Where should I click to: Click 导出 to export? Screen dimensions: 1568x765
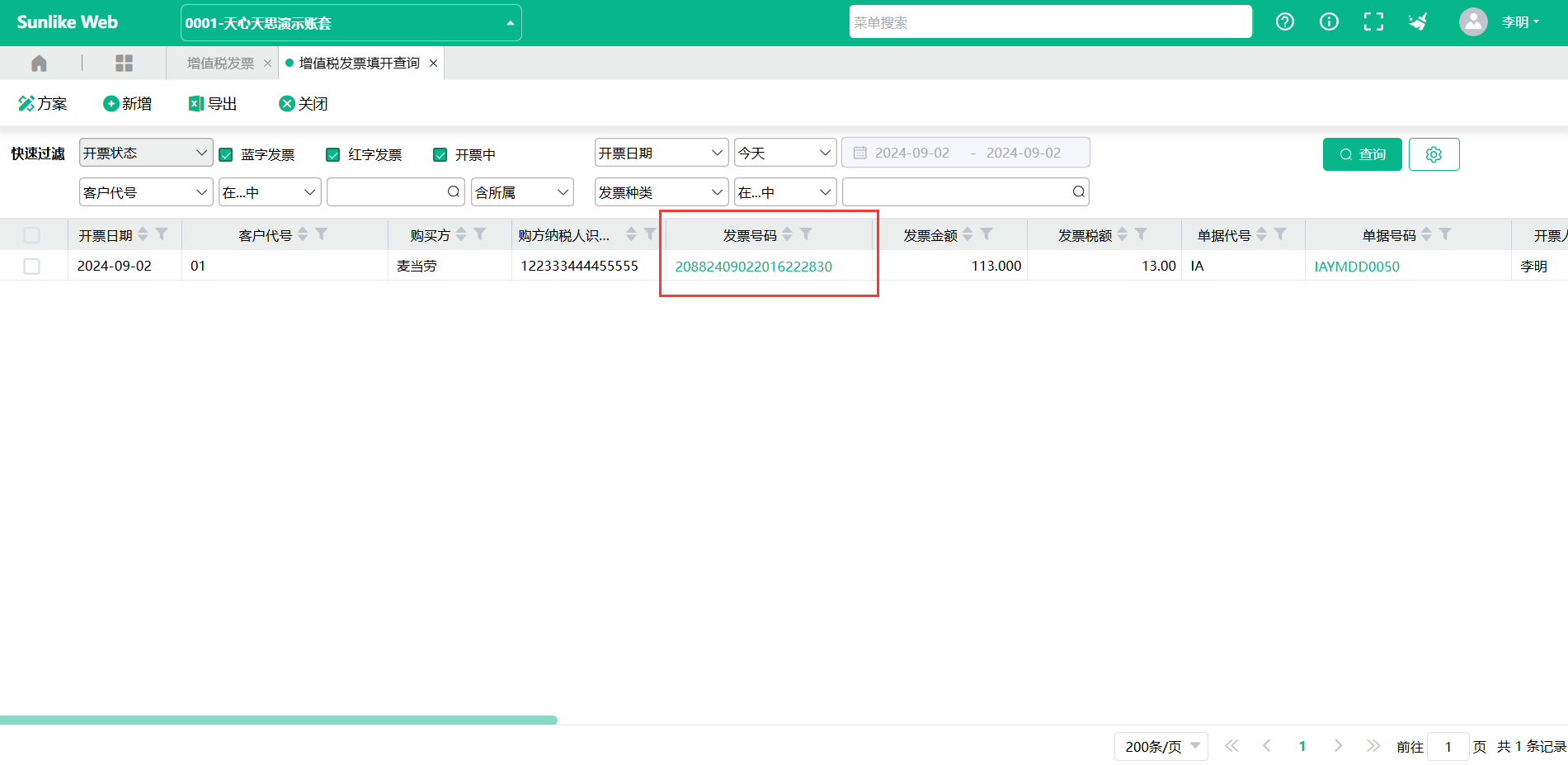tap(213, 103)
